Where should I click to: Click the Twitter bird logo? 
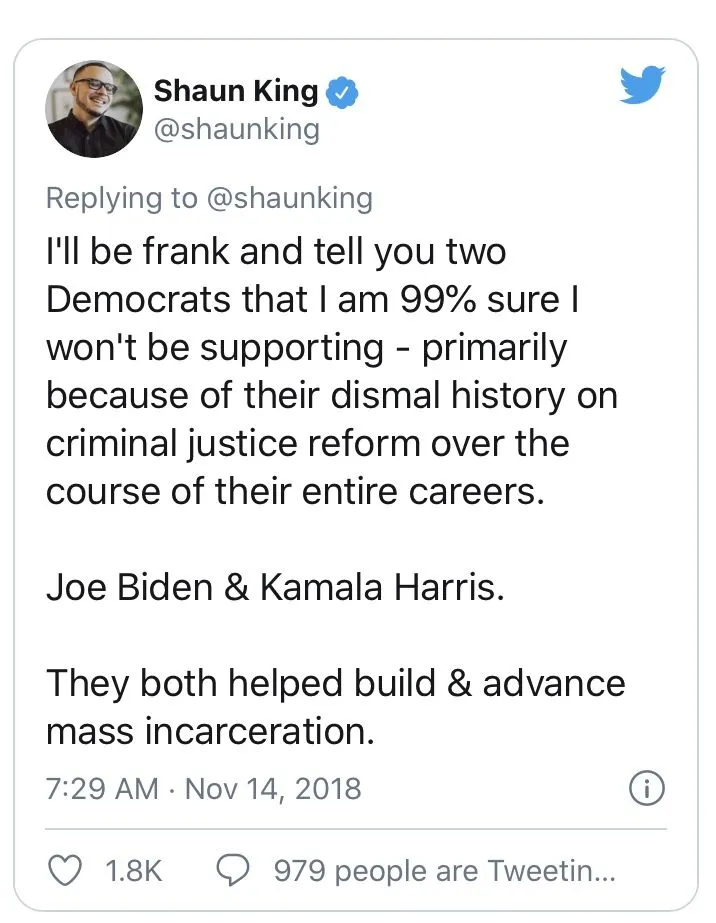point(640,85)
